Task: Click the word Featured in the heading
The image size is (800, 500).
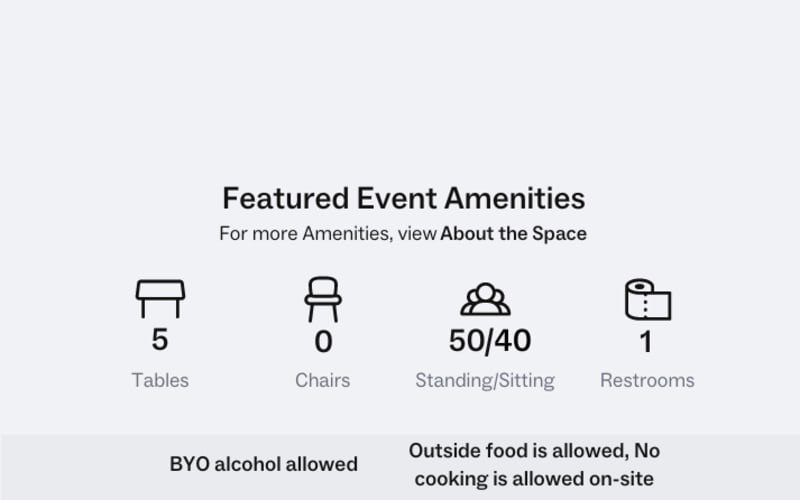Action: point(286,198)
